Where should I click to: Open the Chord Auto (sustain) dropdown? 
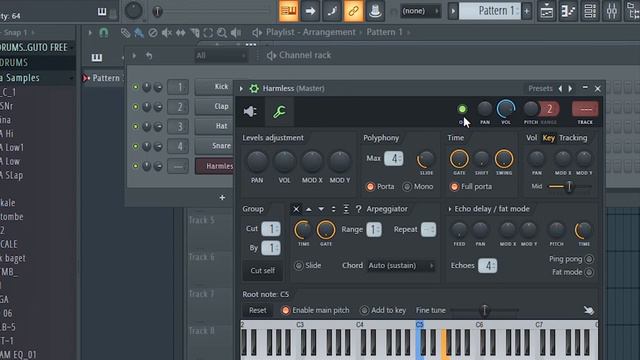click(401, 266)
